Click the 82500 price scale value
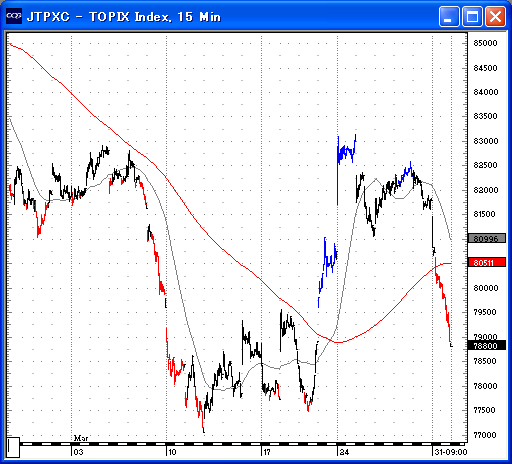Viewport: 512px width, 464px height. click(x=485, y=165)
